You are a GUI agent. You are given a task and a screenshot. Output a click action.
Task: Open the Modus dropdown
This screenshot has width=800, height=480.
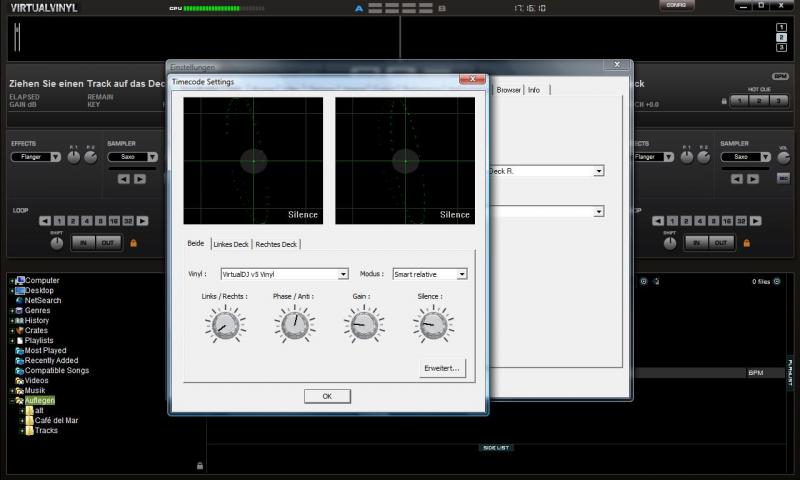(x=462, y=274)
